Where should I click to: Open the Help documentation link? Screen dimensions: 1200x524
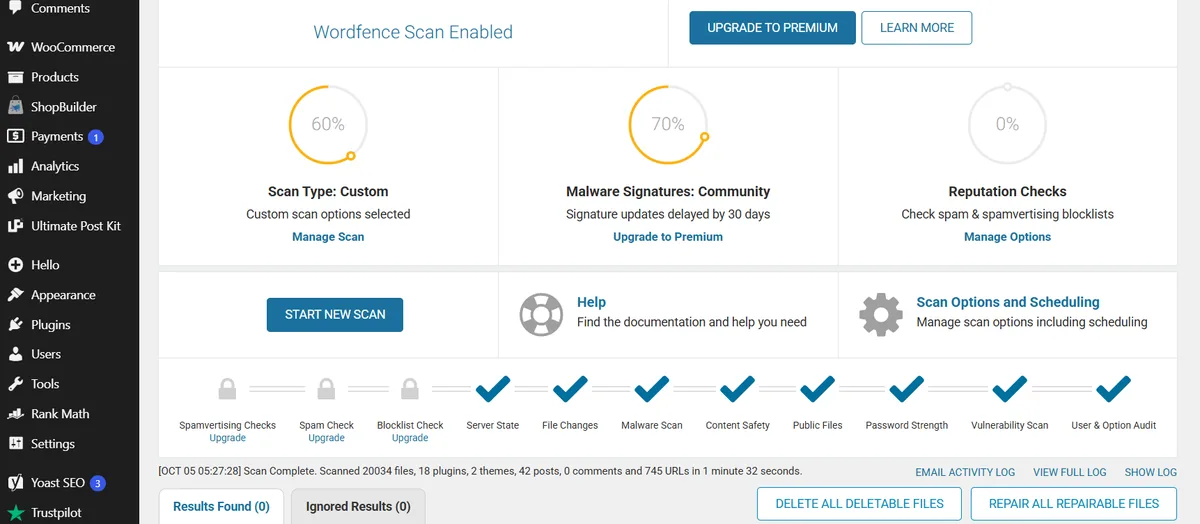pos(591,302)
